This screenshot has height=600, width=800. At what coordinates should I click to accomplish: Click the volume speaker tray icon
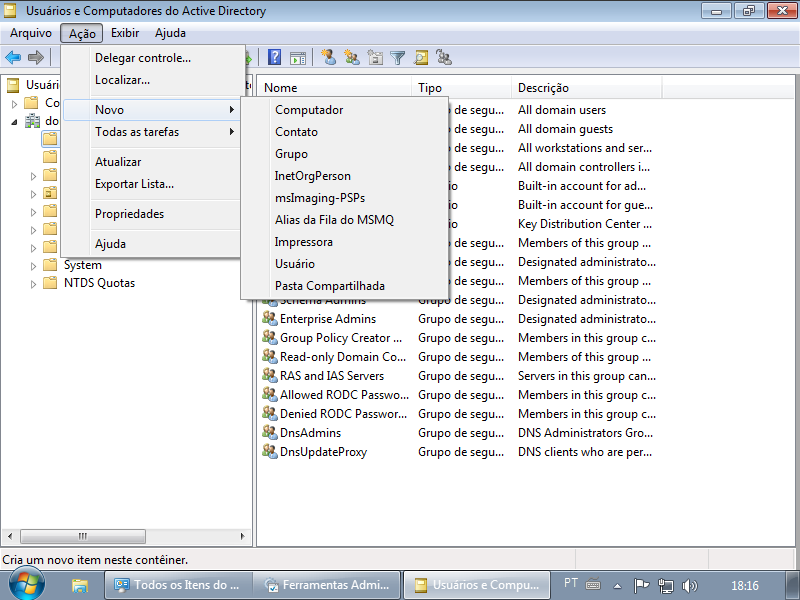[x=689, y=586]
